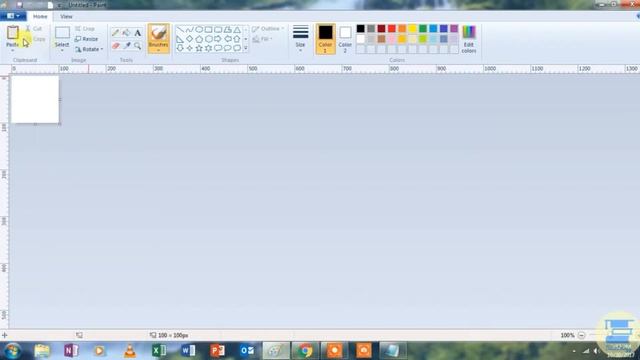Pick the green color swatch
Viewport: 640px width, 360px height.
click(x=423, y=29)
